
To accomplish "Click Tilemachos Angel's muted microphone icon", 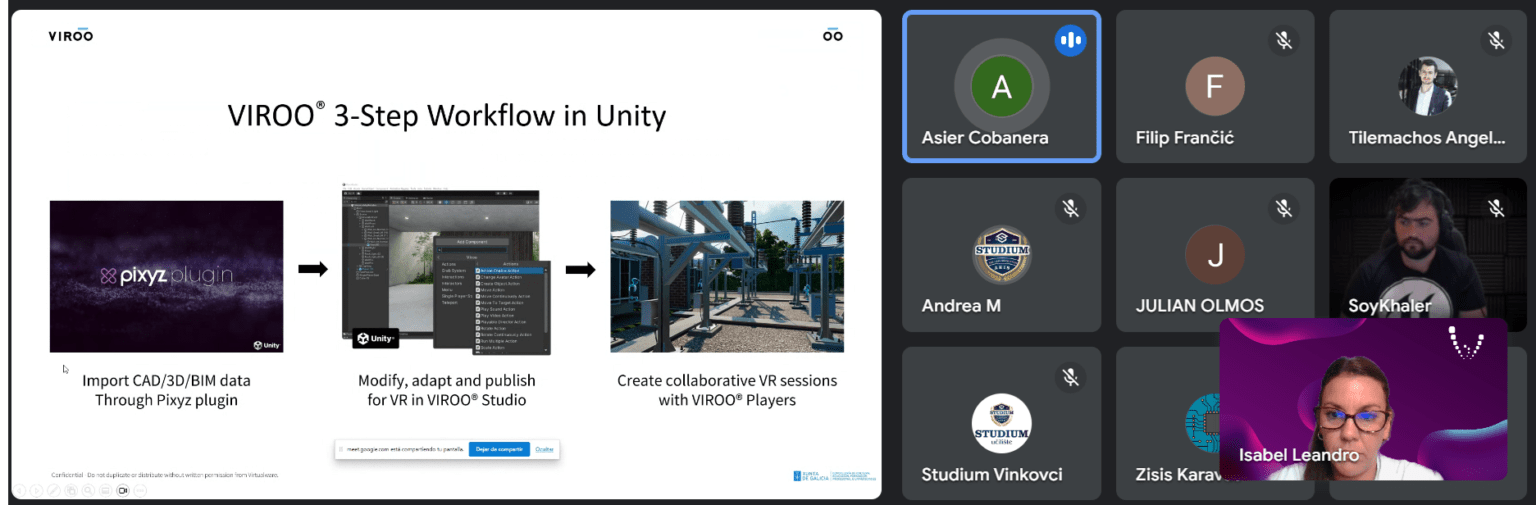I will pyautogui.click(x=1496, y=40).
